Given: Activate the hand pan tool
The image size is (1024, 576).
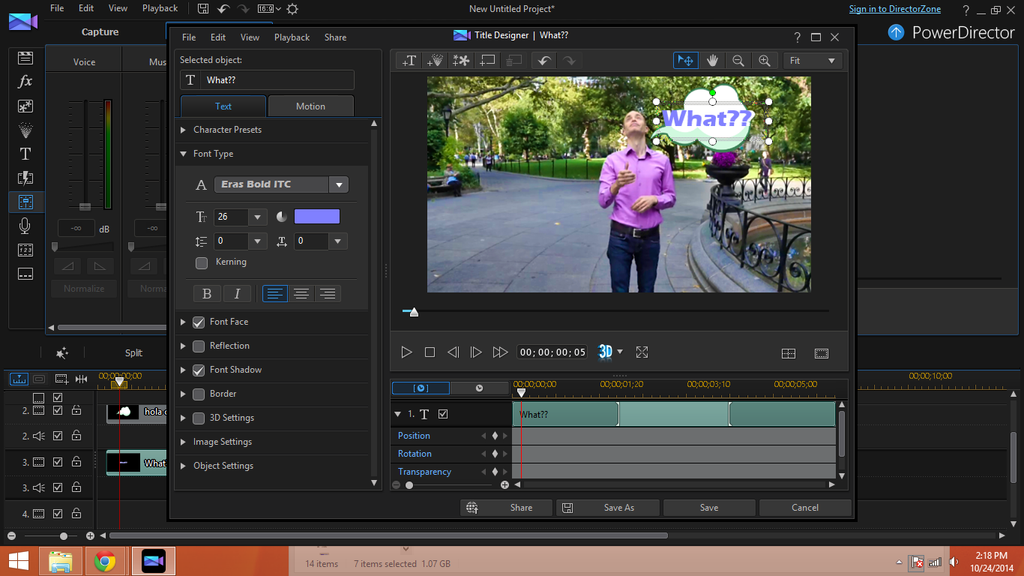Looking at the screenshot, I should [x=711, y=60].
